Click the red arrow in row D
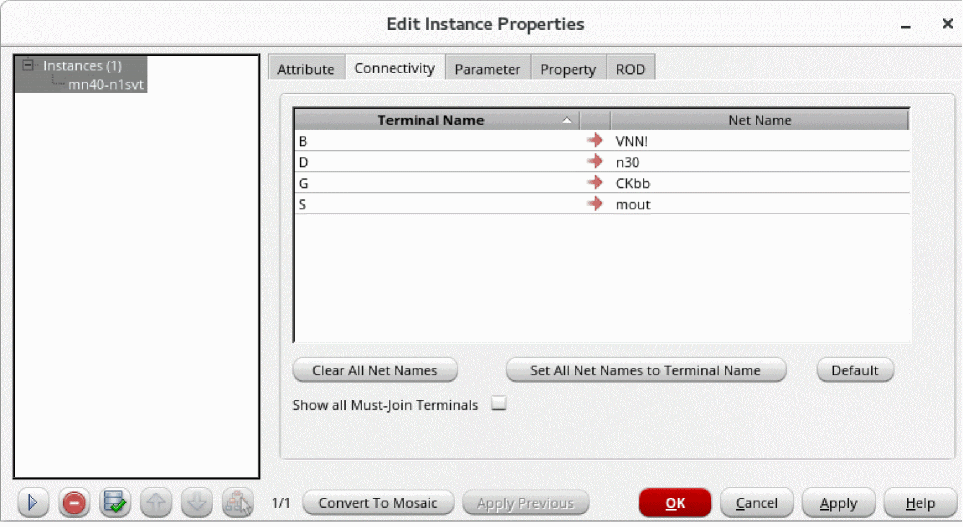The image size is (963, 527). tap(595, 162)
